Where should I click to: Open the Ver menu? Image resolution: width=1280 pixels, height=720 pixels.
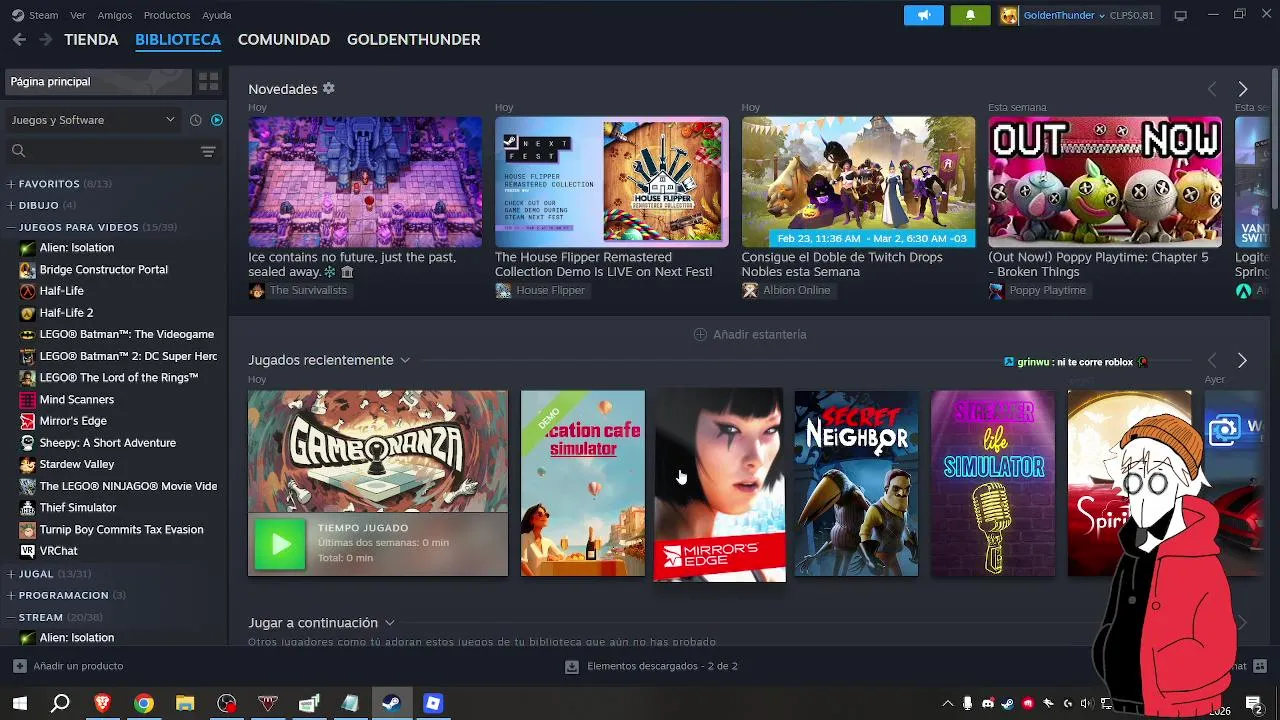coord(78,15)
